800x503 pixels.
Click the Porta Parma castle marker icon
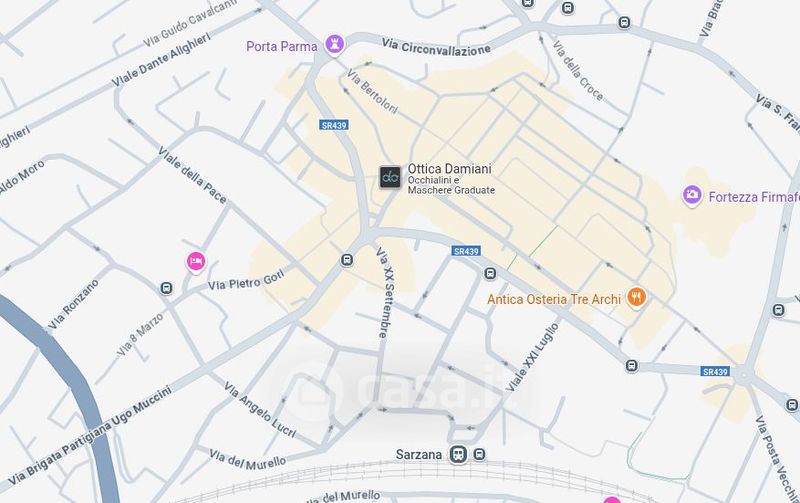click(335, 45)
